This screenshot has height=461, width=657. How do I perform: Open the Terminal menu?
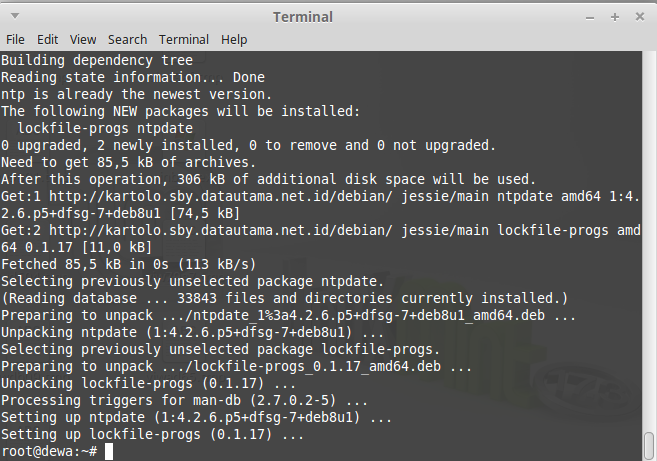coord(184,40)
